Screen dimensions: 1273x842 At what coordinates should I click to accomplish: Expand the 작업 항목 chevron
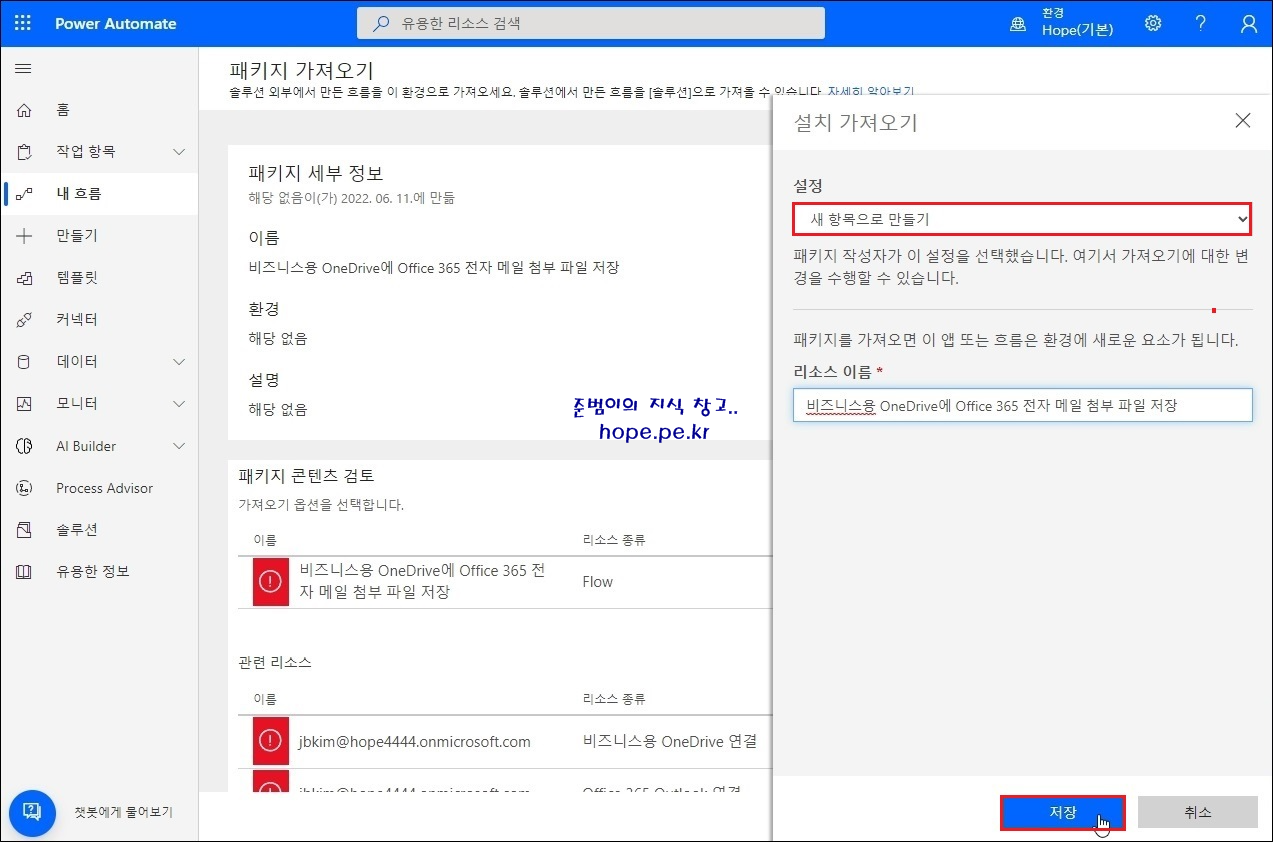pos(179,152)
